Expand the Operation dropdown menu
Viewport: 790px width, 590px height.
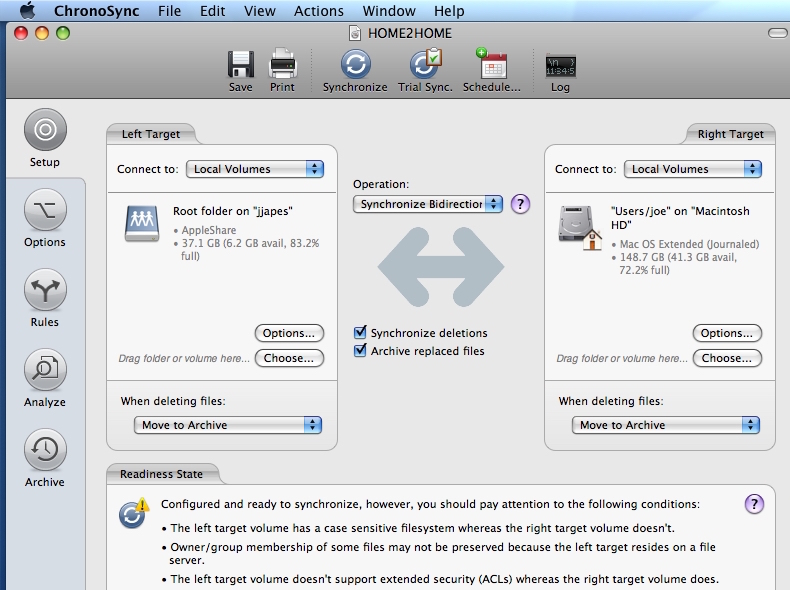pos(428,204)
